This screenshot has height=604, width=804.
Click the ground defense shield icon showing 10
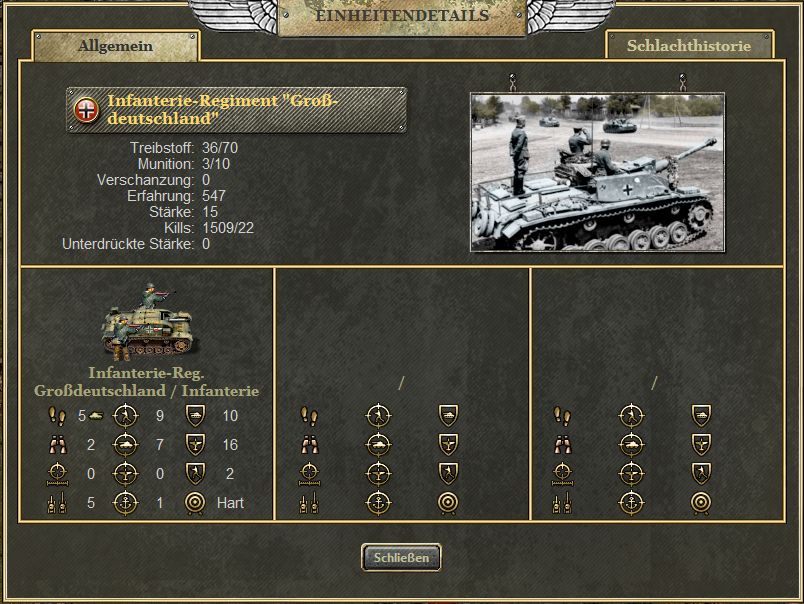[195, 415]
